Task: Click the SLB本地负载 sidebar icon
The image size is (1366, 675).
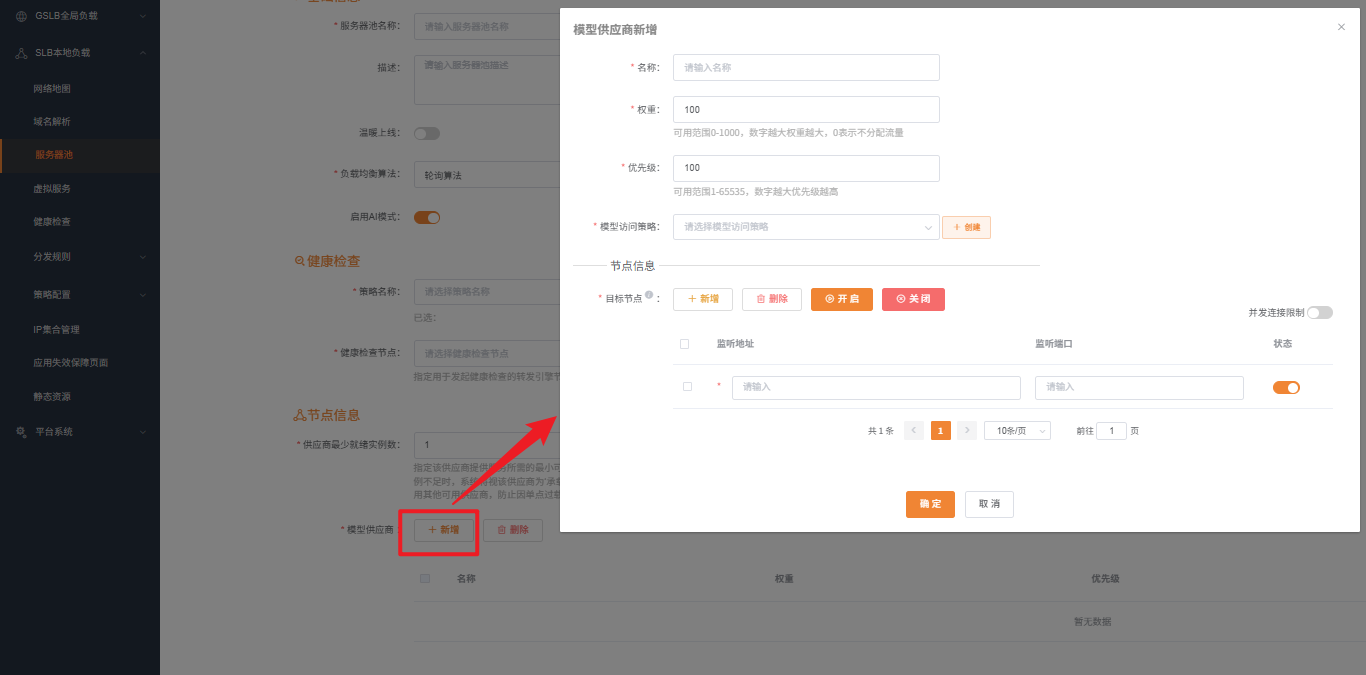Action: 22,53
